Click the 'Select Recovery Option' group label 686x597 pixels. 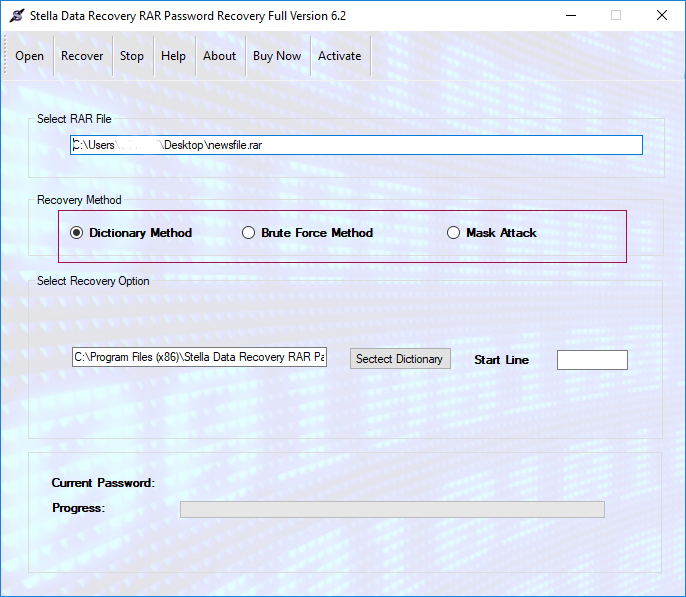93,281
